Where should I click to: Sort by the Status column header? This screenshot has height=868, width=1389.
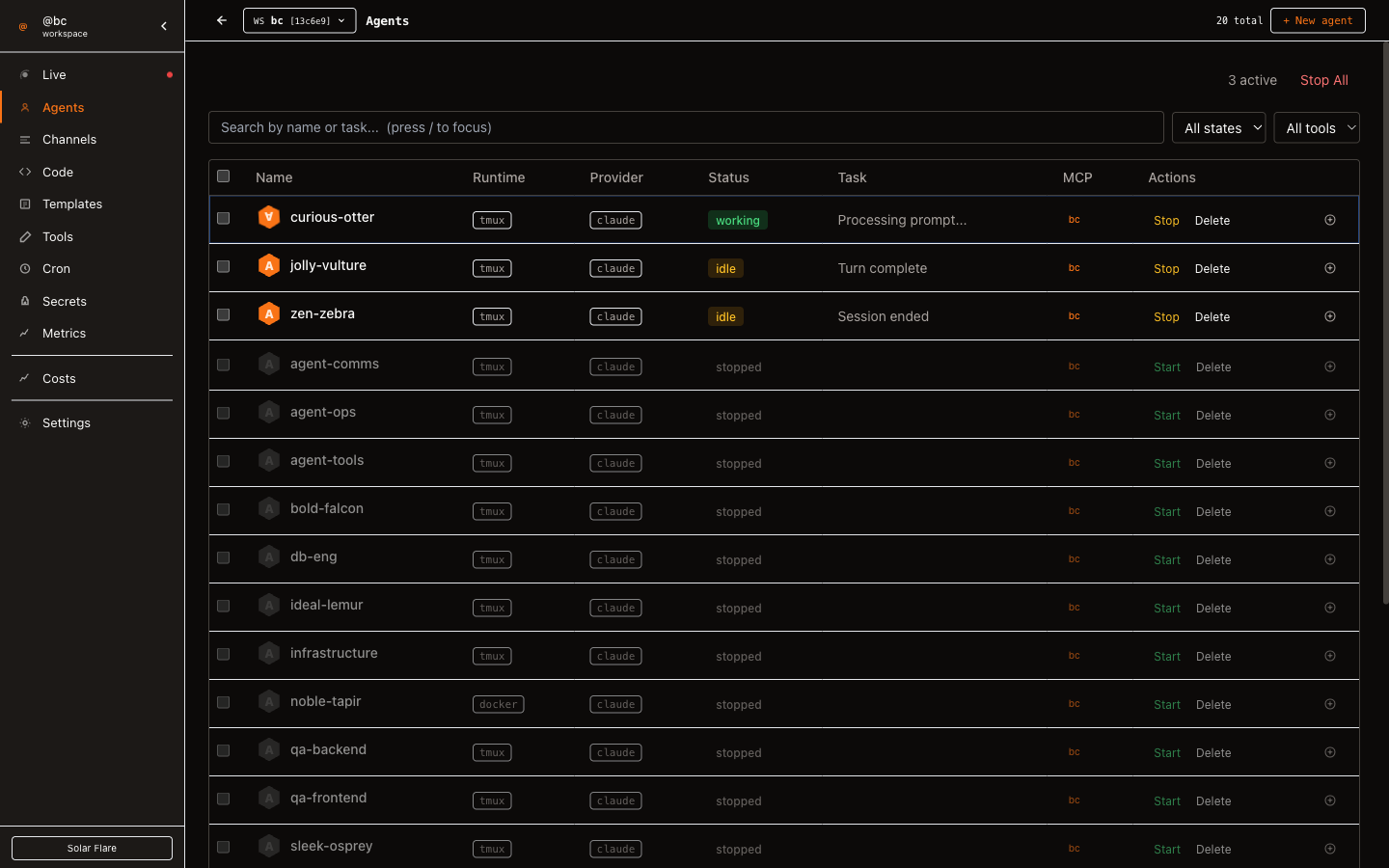tap(728, 177)
